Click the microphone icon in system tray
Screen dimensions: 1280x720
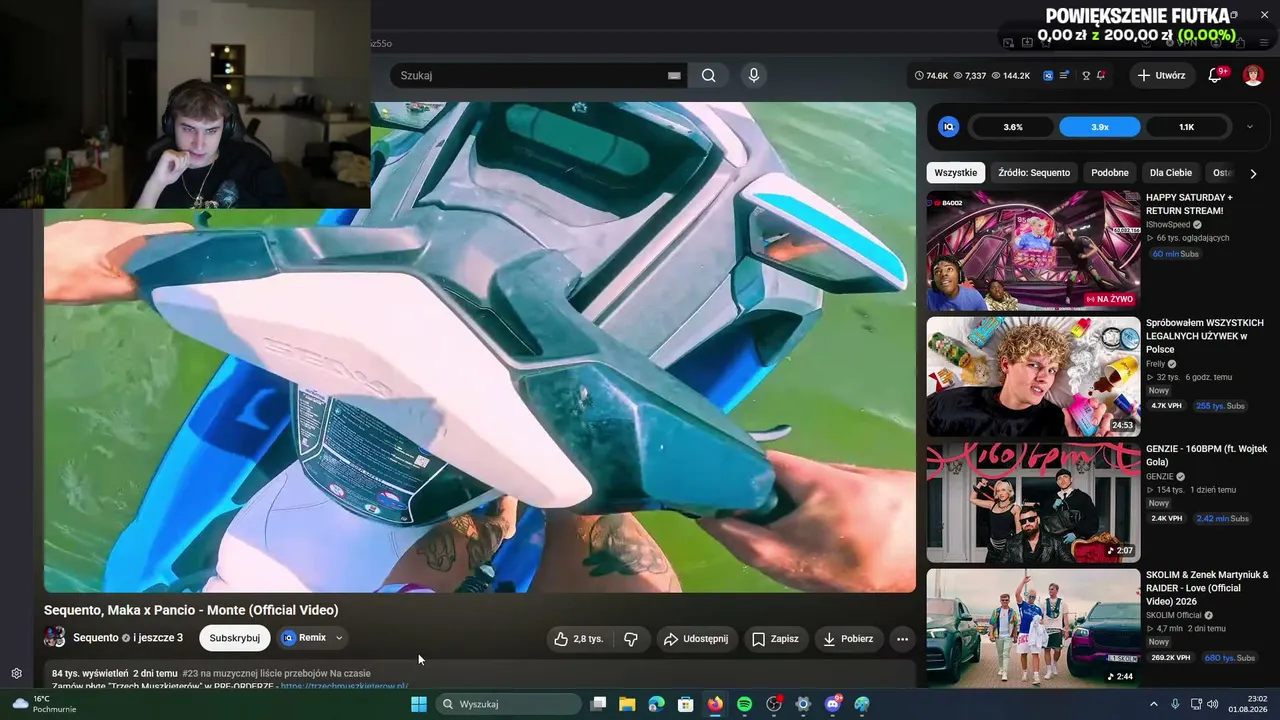point(1175,704)
